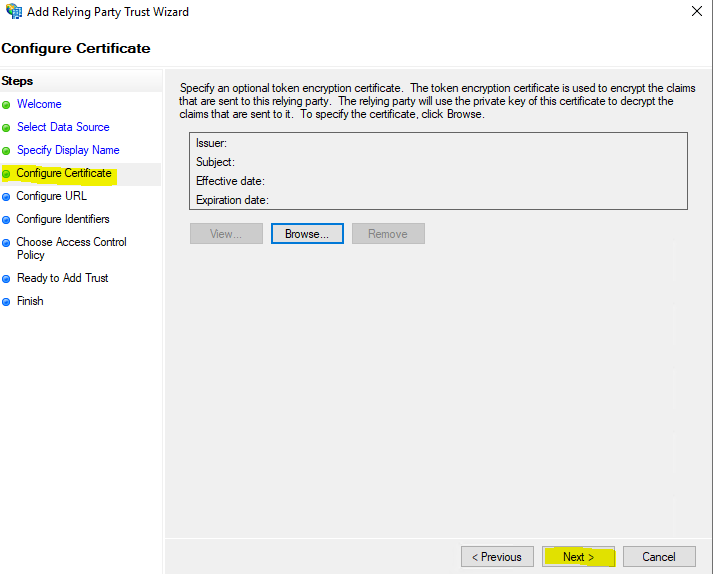Click the Steps panel header

tap(17, 81)
